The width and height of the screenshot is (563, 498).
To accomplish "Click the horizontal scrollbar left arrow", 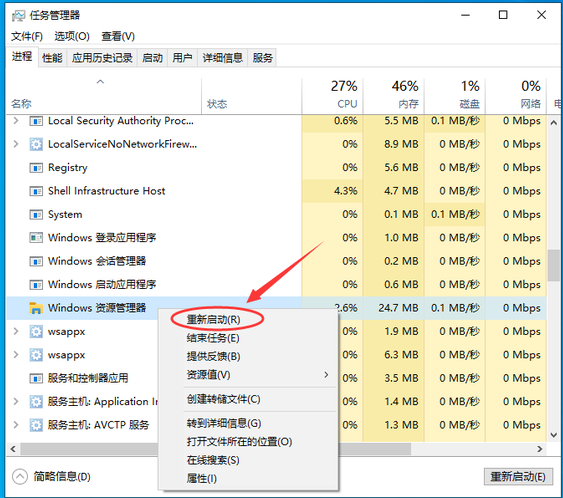I will pyautogui.click(x=13, y=449).
